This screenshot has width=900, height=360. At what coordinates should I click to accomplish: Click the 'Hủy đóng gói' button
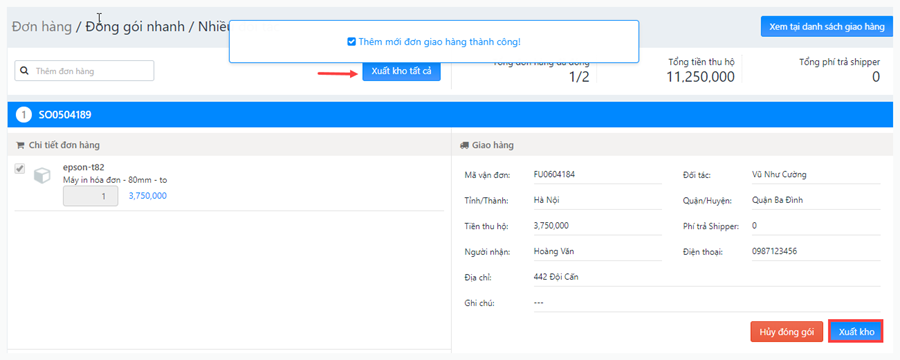tap(786, 332)
